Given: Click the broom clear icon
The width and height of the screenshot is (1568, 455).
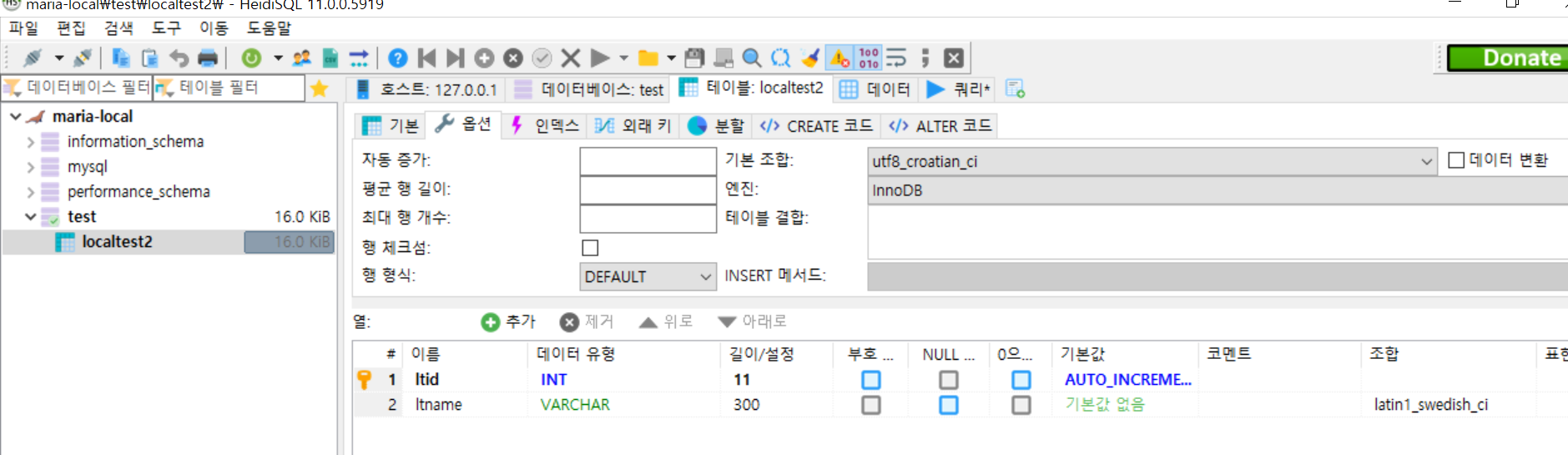Looking at the screenshot, I should (x=809, y=58).
